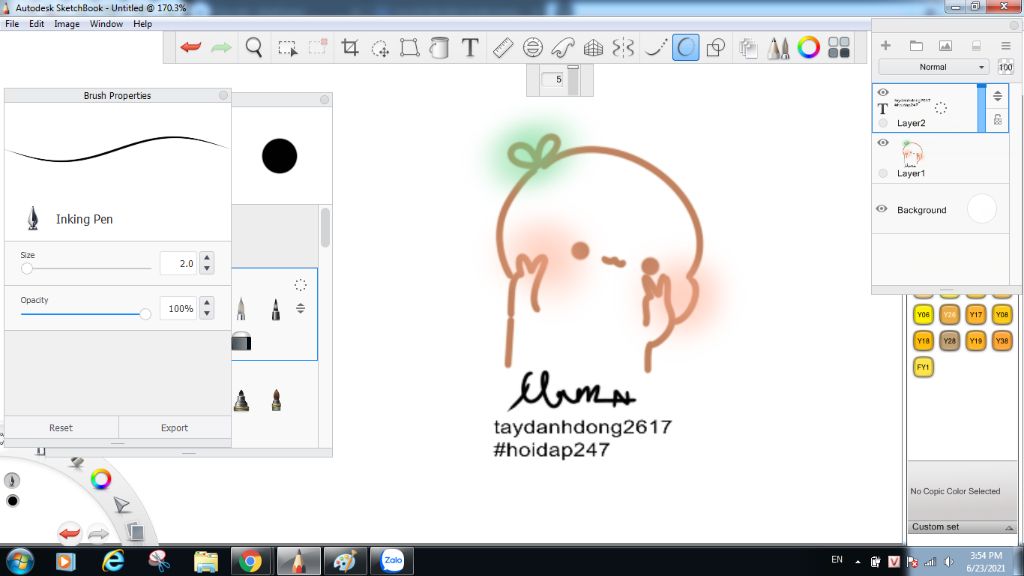This screenshot has height=576, width=1024.
Task: Open the Brush Palette toolbar icon
Action: point(777,47)
